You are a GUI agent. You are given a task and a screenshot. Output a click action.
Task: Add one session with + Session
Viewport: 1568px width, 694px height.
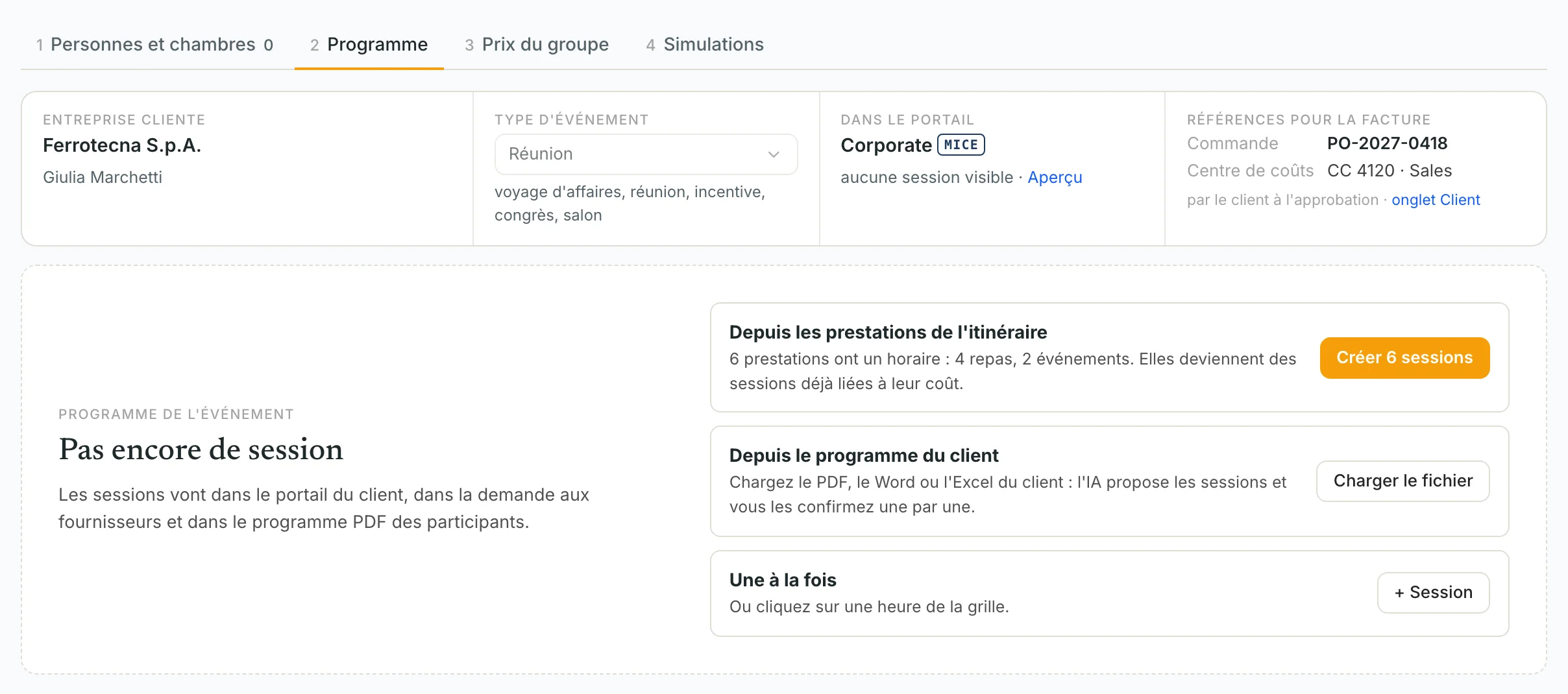tap(1433, 592)
